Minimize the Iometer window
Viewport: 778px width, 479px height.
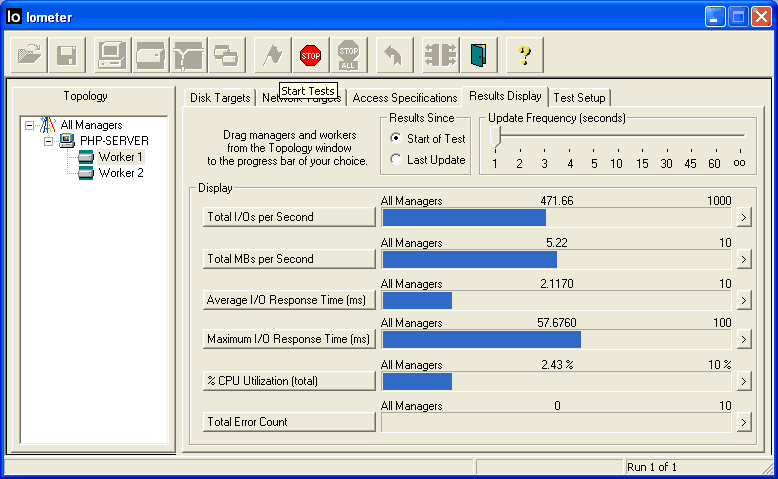pyautogui.click(x=714, y=17)
